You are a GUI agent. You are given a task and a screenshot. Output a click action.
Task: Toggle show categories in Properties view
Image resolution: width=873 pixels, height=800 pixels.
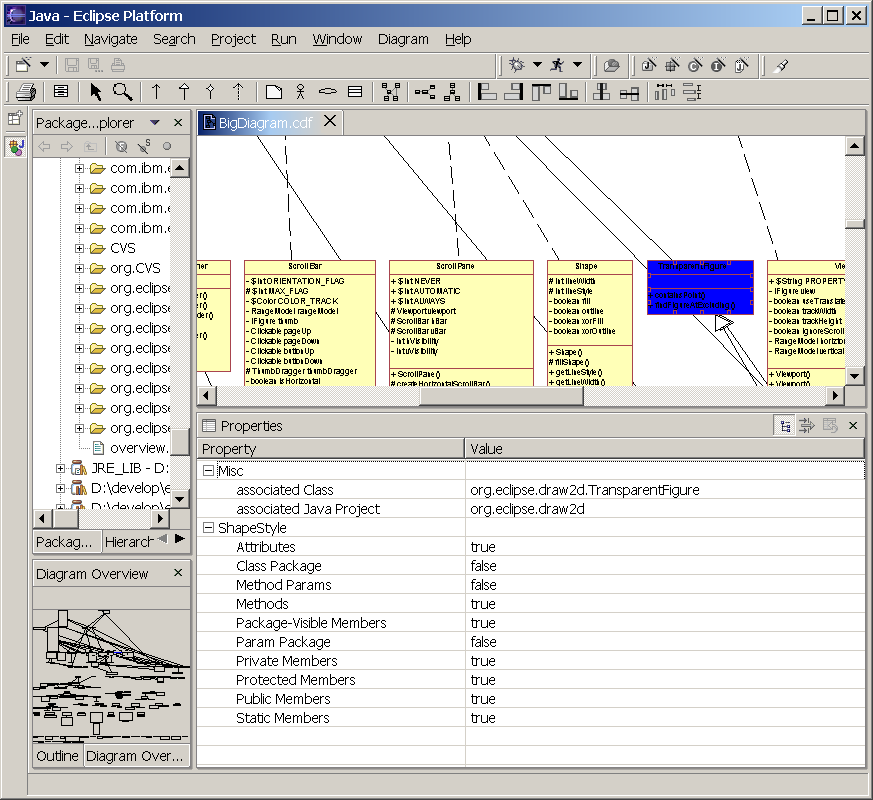(786, 426)
